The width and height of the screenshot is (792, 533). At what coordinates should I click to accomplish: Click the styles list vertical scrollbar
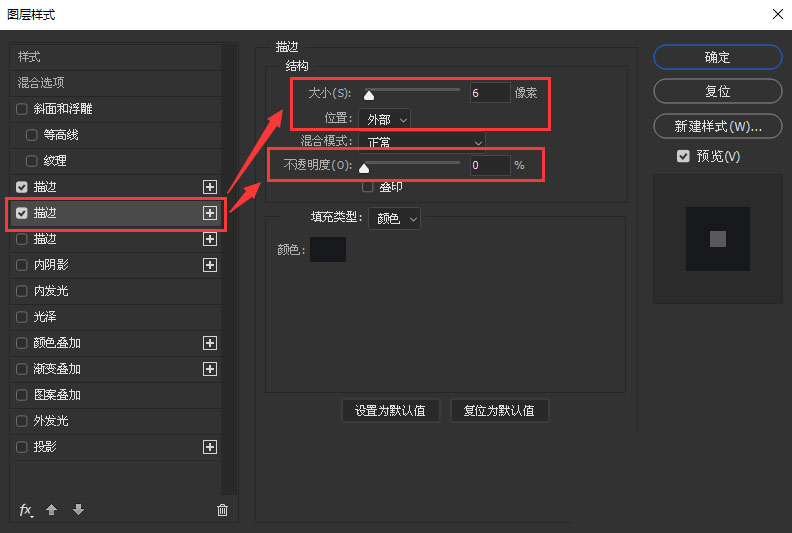coord(229,269)
